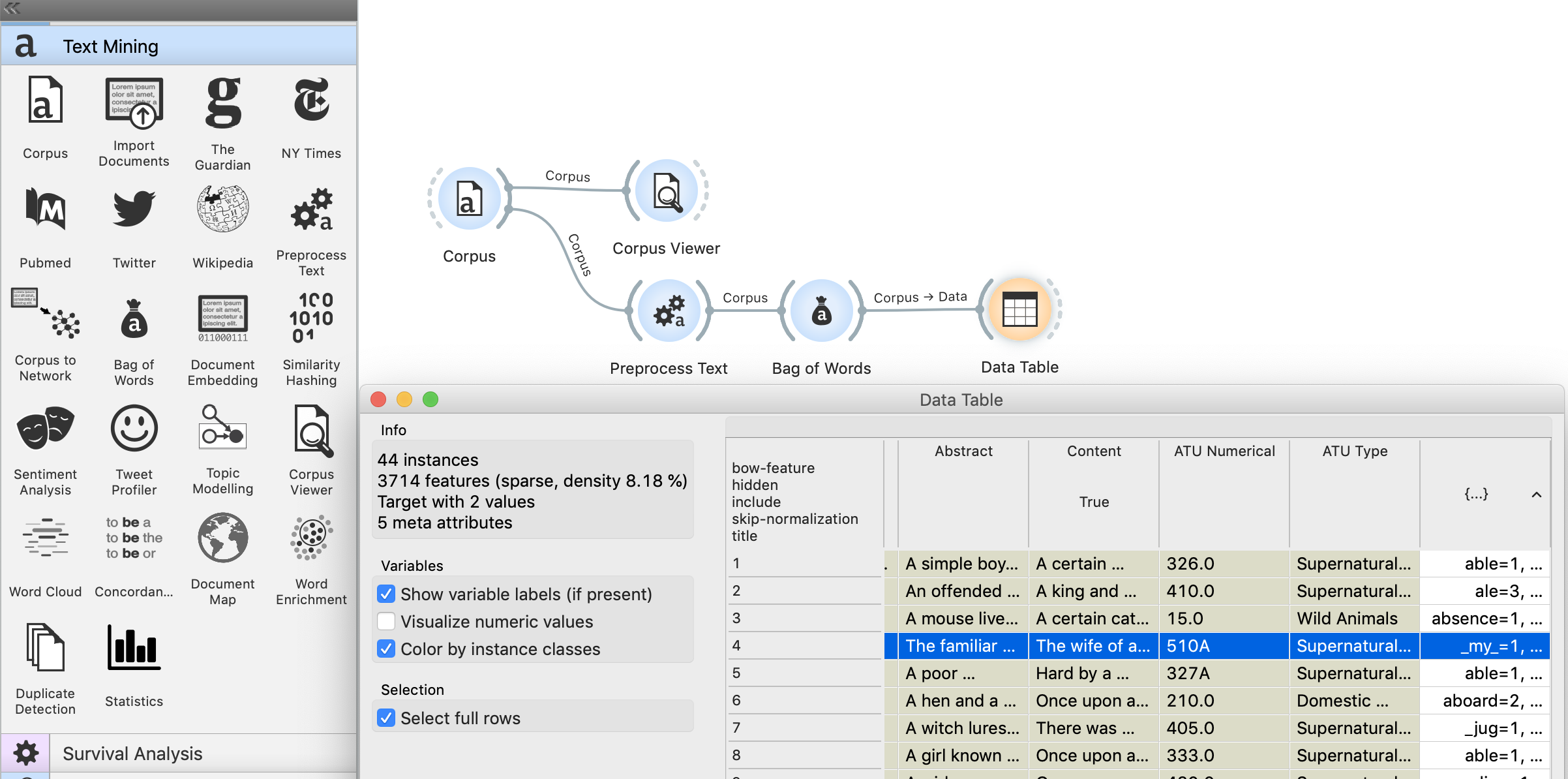Viewport: 1568px width, 779px height.
Task: Uncheck Color by instance classes
Action: [x=387, y=649]
